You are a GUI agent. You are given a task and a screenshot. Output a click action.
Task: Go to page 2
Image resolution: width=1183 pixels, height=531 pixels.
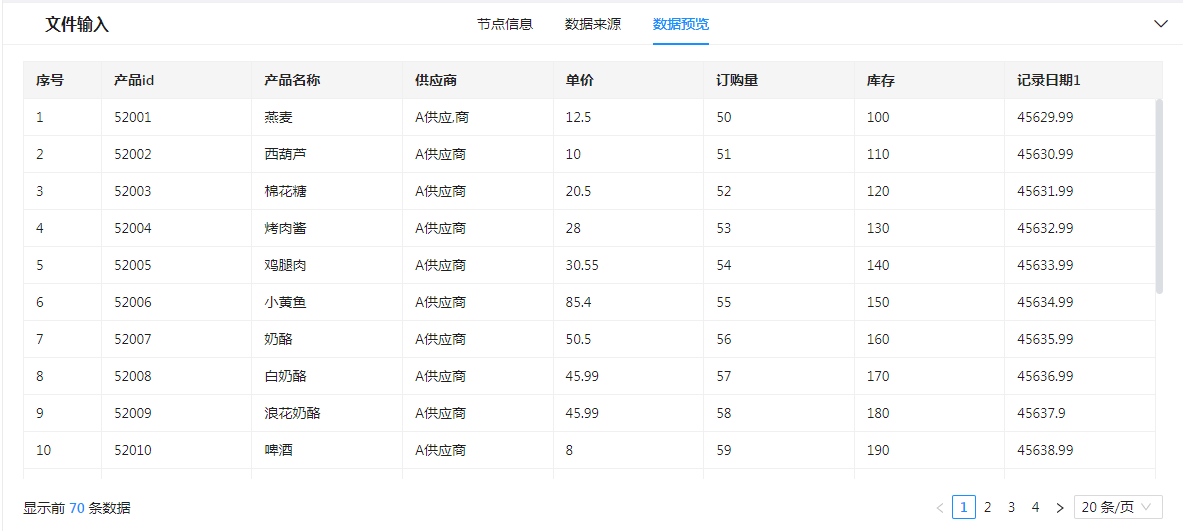pyautogui.click(x=988, y=507)
